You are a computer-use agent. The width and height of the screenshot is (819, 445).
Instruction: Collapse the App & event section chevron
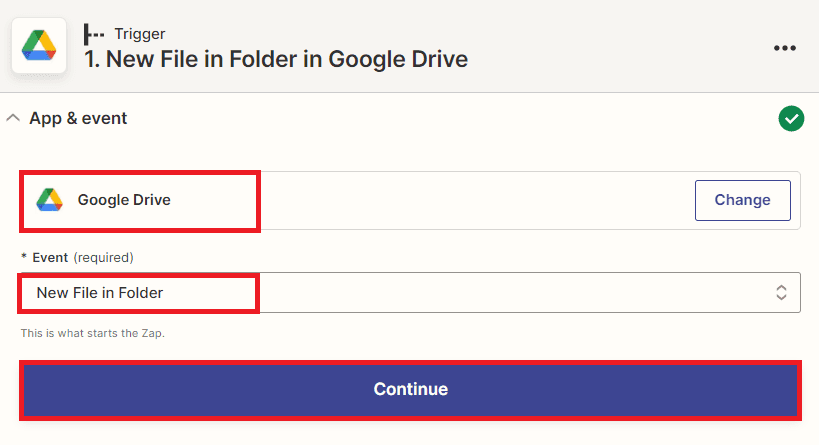click(x=13, y=118)
